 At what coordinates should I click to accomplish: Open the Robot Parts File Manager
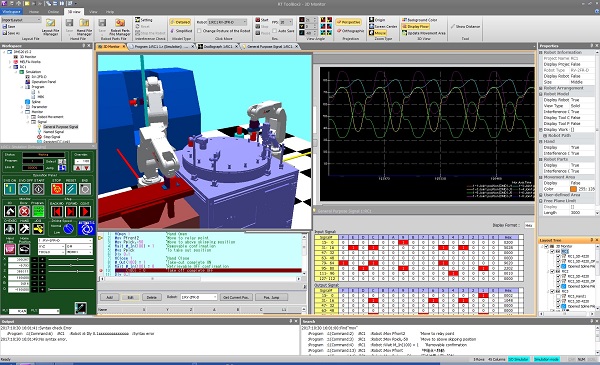click(x=120, y=27)
